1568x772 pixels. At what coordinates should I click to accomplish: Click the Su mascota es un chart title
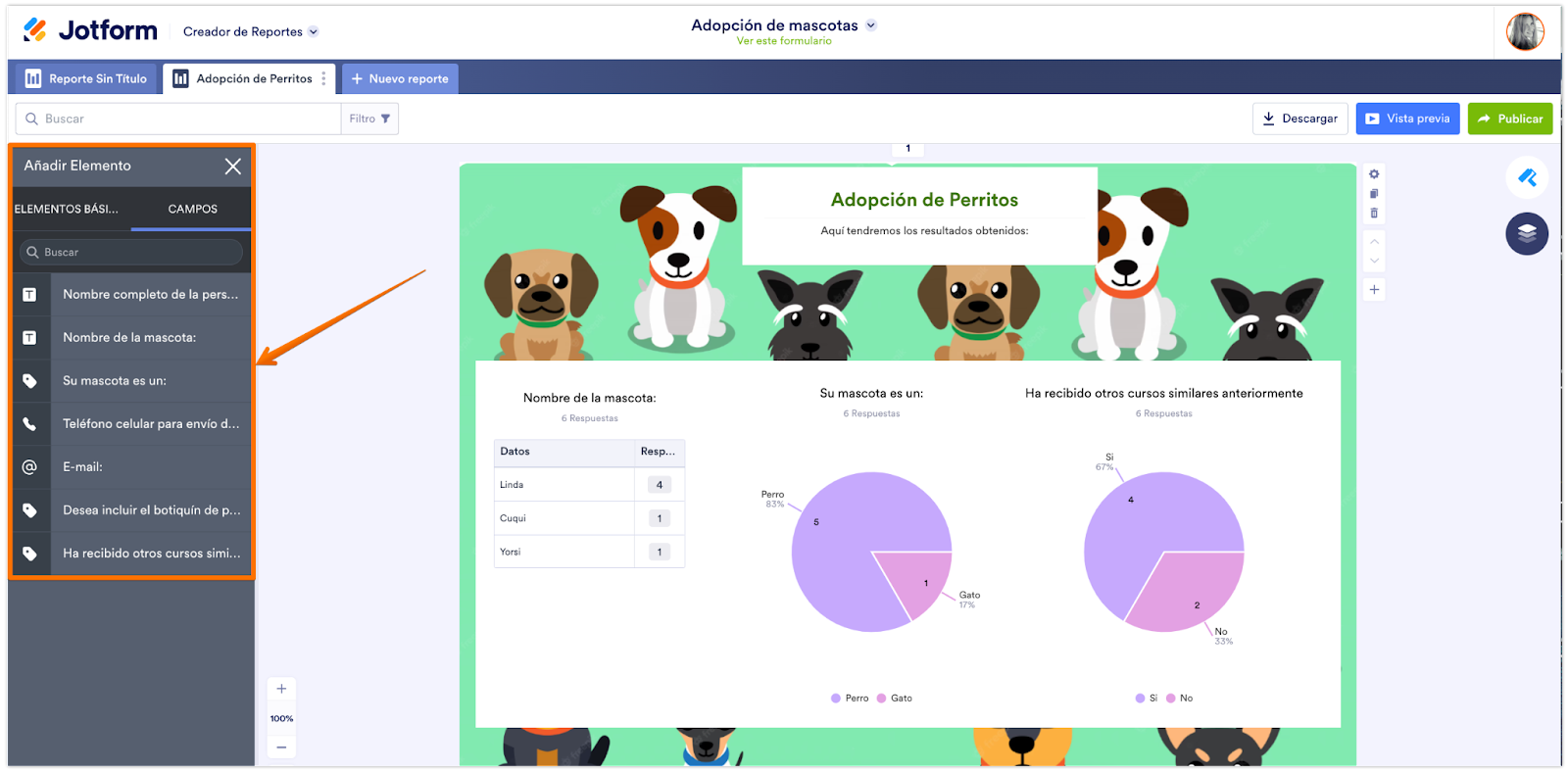pyautogui.click(x=871, y=393)
